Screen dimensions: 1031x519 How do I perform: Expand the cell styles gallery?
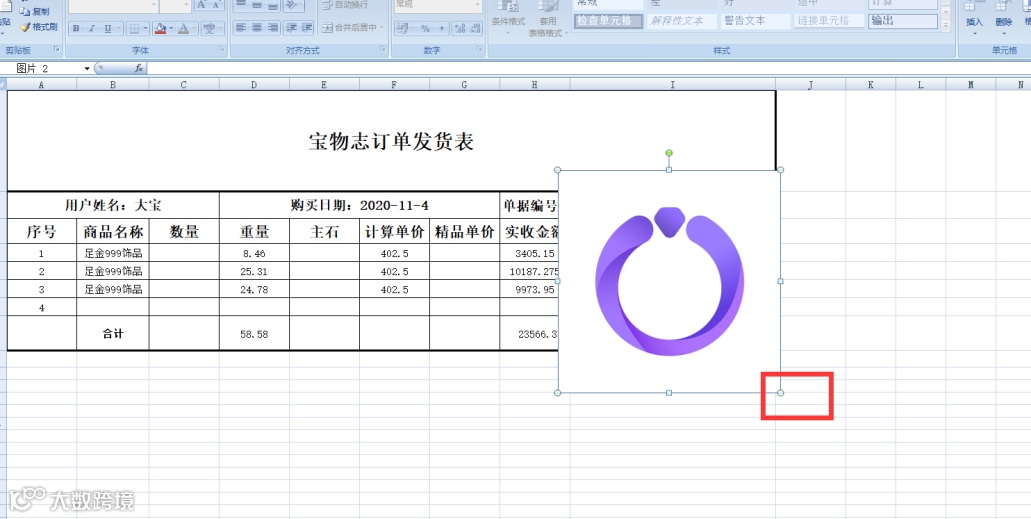[x=946, y=26]
